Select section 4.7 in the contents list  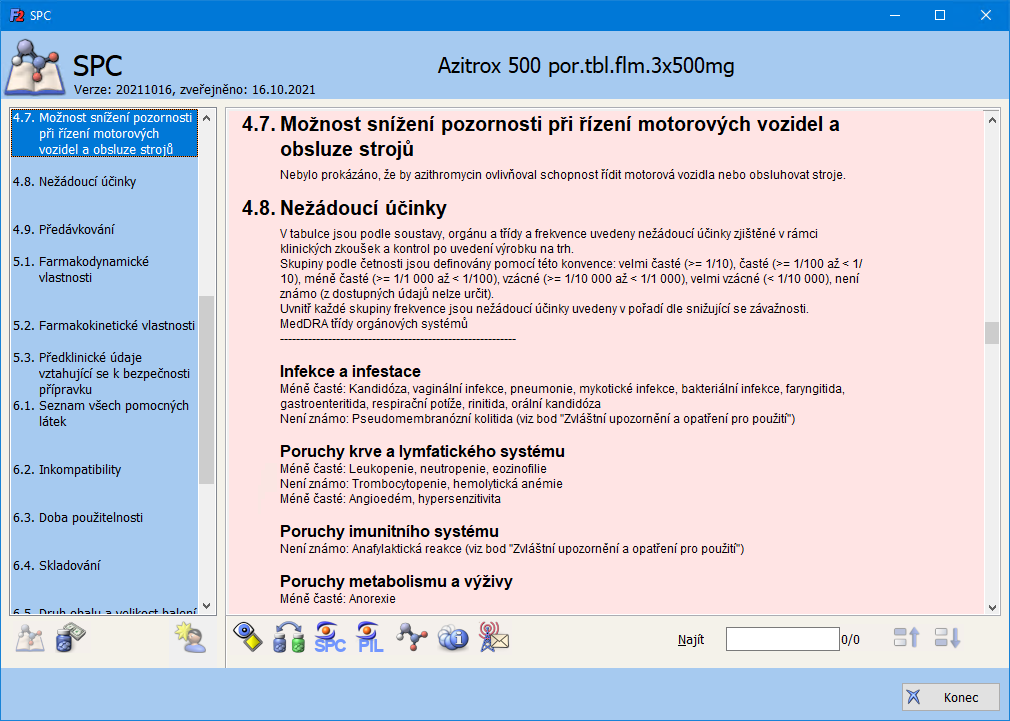click(104, 133)
